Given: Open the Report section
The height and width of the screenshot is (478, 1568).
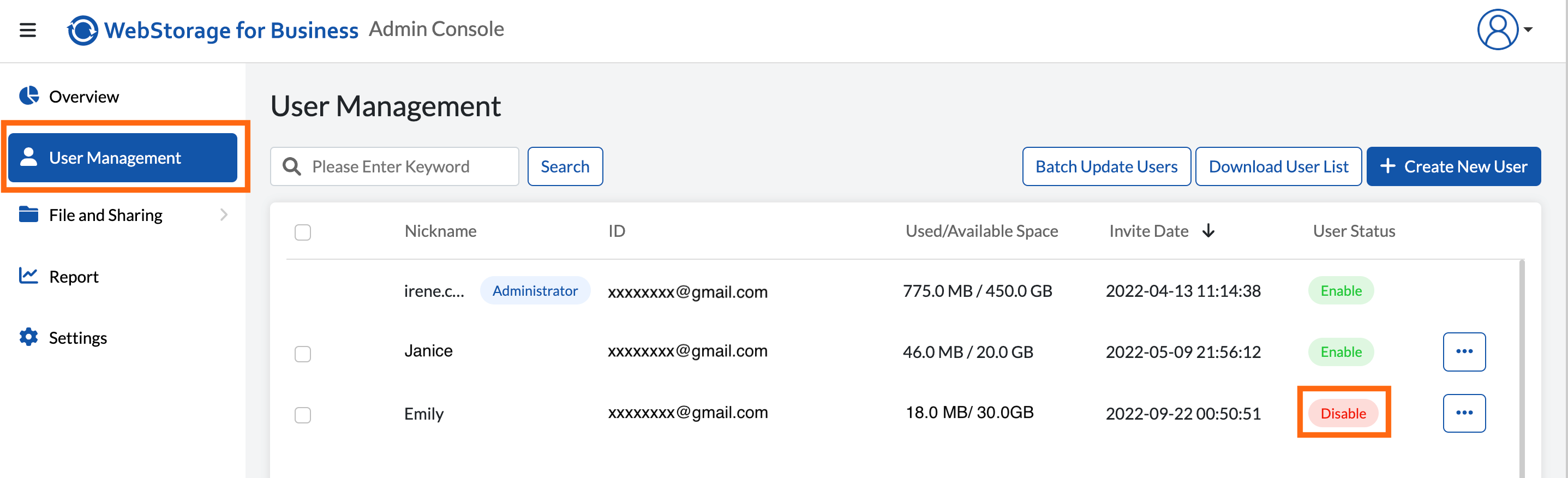Looking at the screenshot, I should [74, 277].
